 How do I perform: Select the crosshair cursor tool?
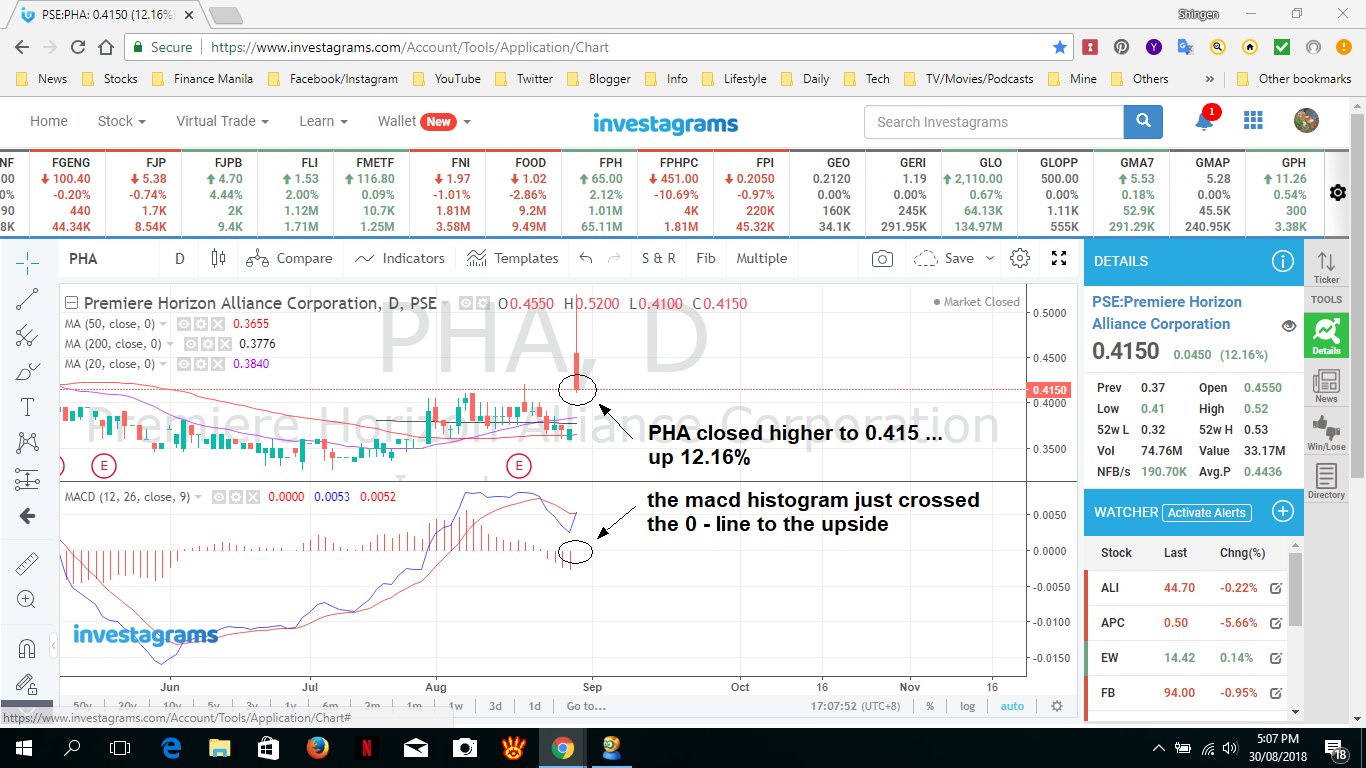[x=27, y=262]
